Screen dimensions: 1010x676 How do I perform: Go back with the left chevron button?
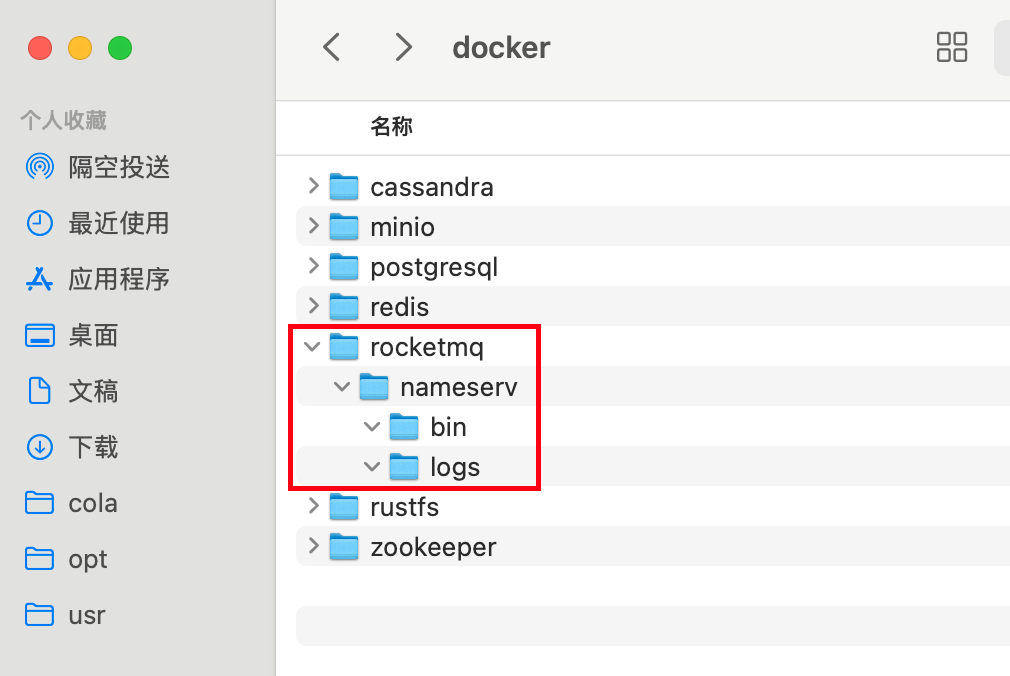tap(332, 47)
